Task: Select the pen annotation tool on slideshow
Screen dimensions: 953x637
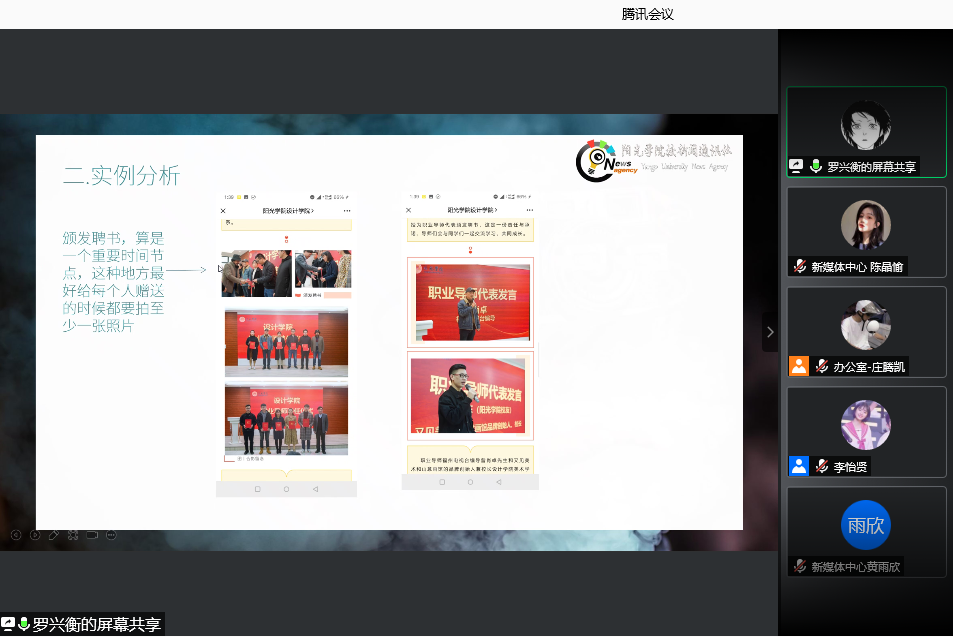Action: pos(54,535)
